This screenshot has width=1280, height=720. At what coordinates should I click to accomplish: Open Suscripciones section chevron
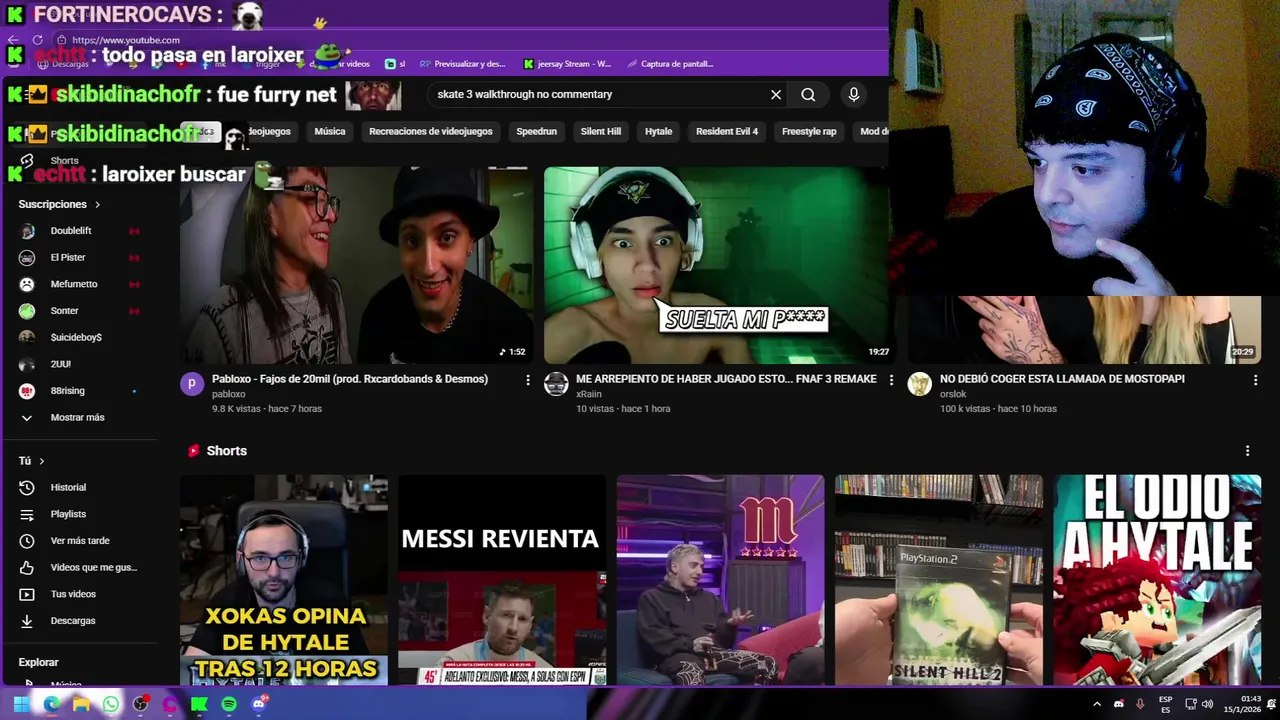tap(97, 204)
